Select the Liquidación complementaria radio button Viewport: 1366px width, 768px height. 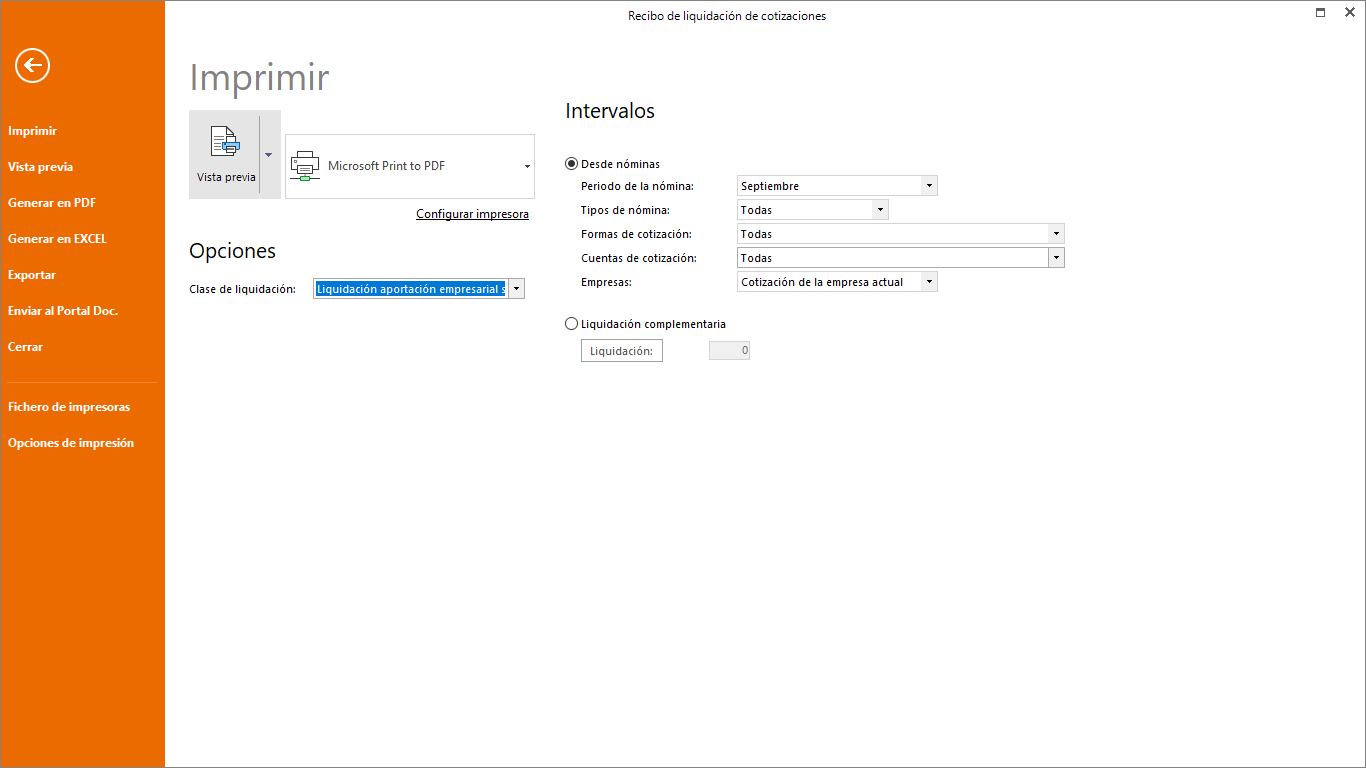click(572, 324)
